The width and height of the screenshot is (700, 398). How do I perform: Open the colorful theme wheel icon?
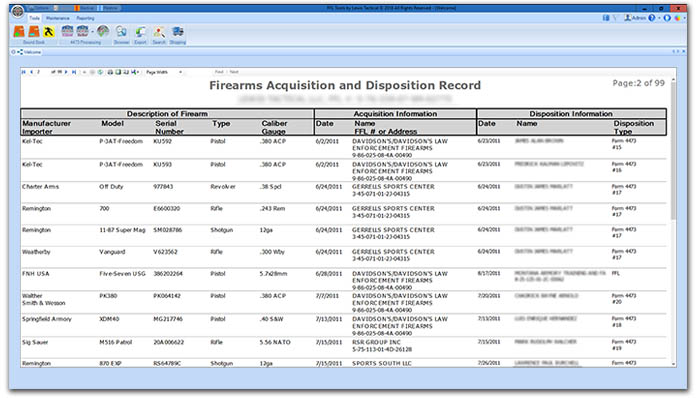click(678, 18)
